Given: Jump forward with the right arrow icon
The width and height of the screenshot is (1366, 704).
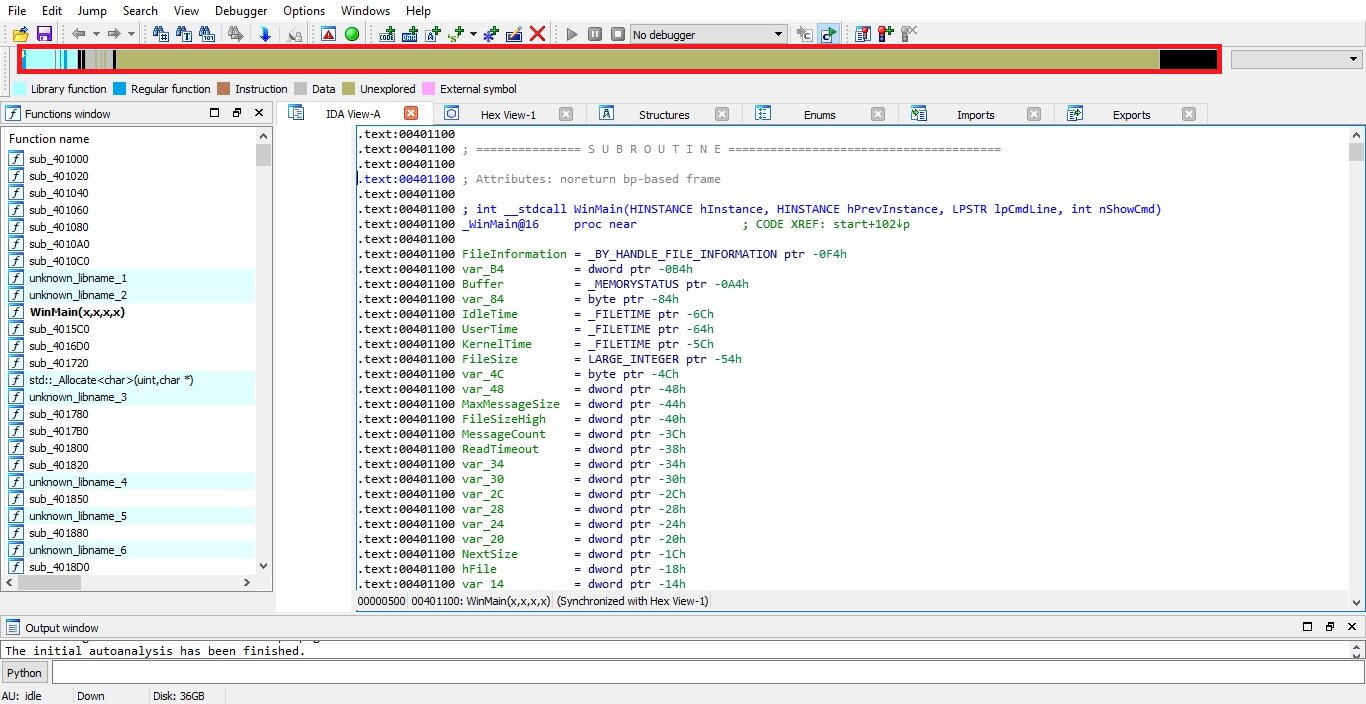Looking at the screenshot, I should coord(114,34).
